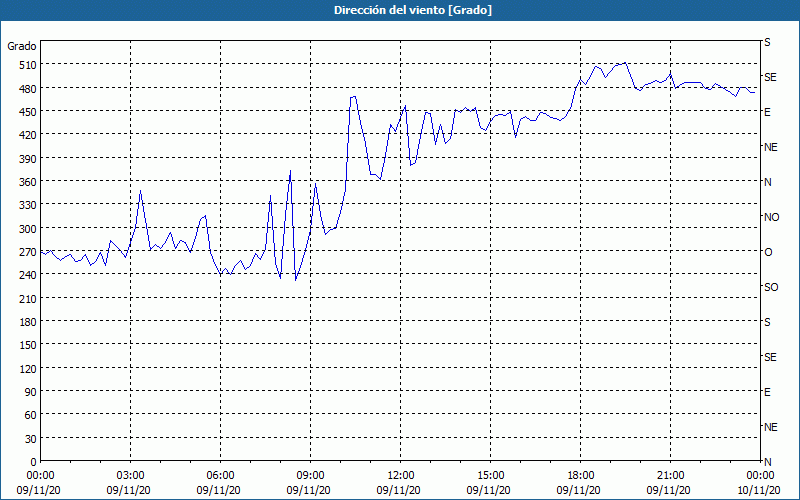Select the 'NE' compass label between 30 and 60

[771, 427]
